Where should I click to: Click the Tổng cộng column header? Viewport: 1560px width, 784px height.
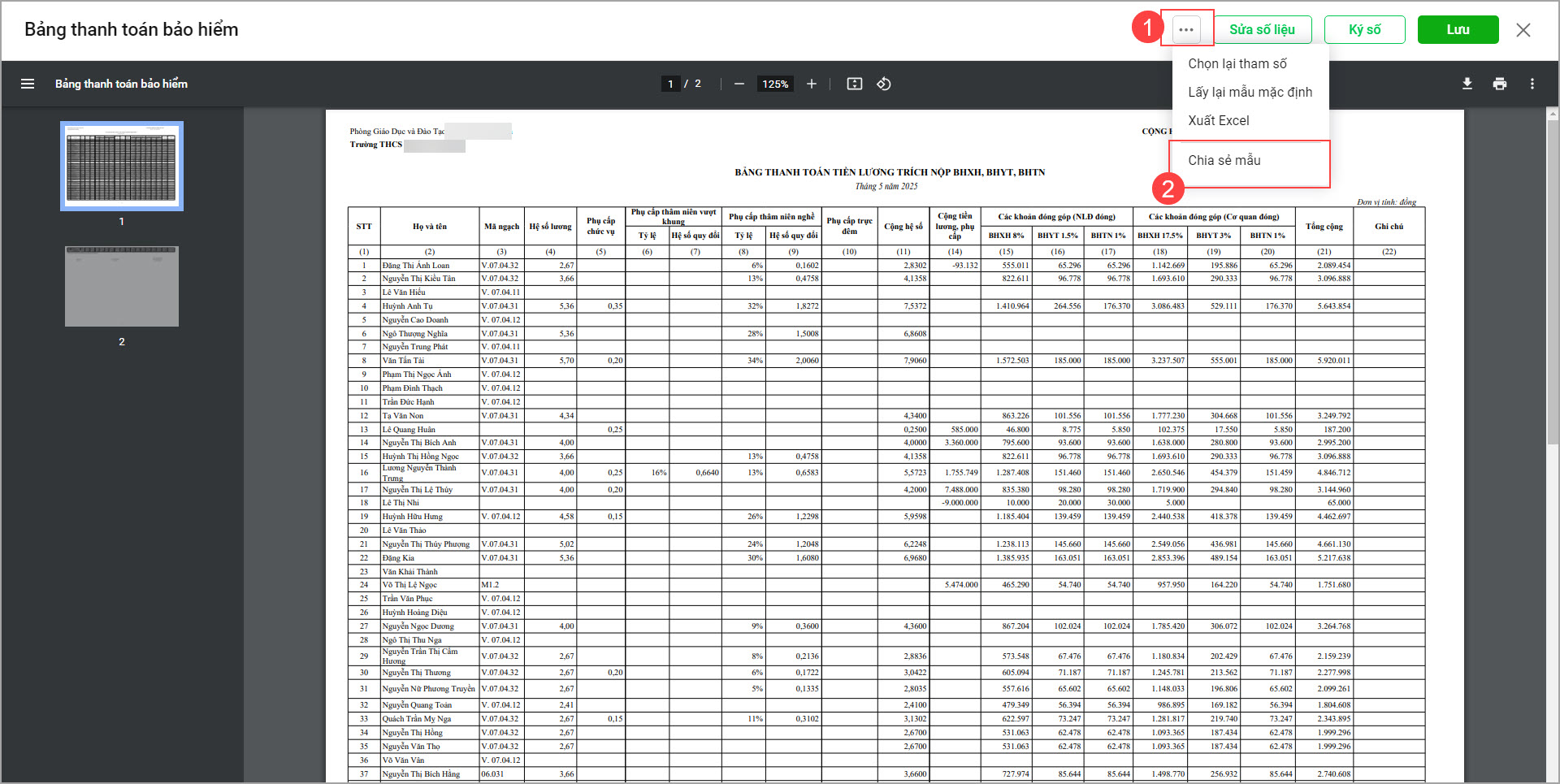coord(1324,227)
